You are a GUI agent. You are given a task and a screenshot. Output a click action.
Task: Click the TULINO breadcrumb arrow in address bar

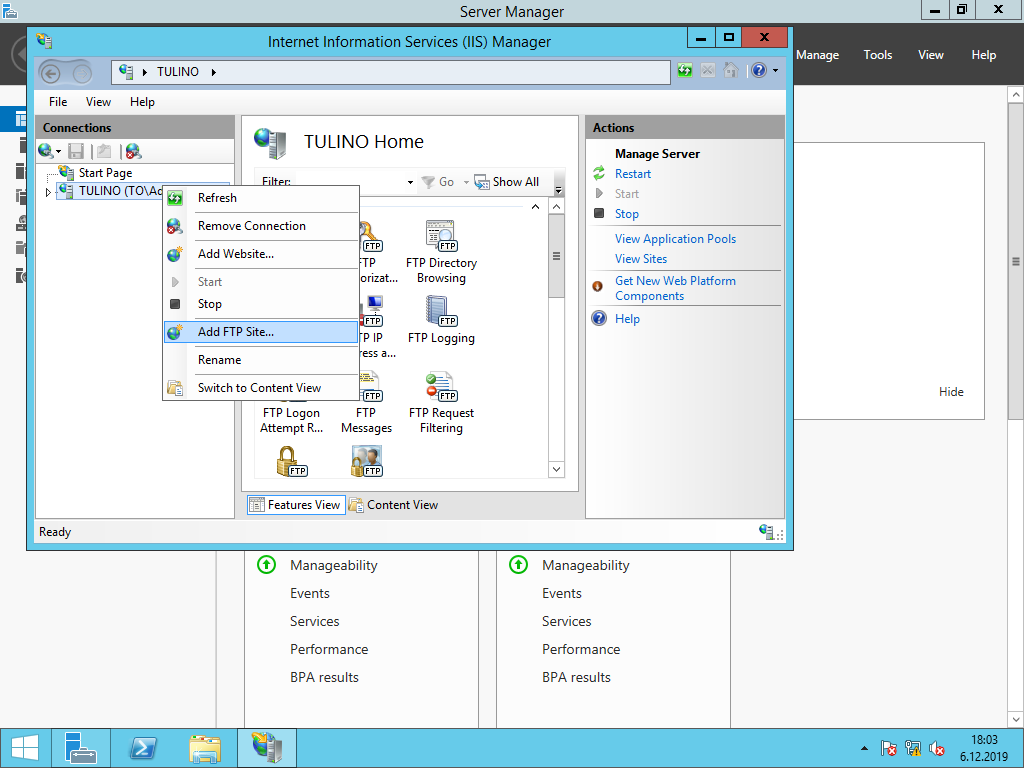214,72
